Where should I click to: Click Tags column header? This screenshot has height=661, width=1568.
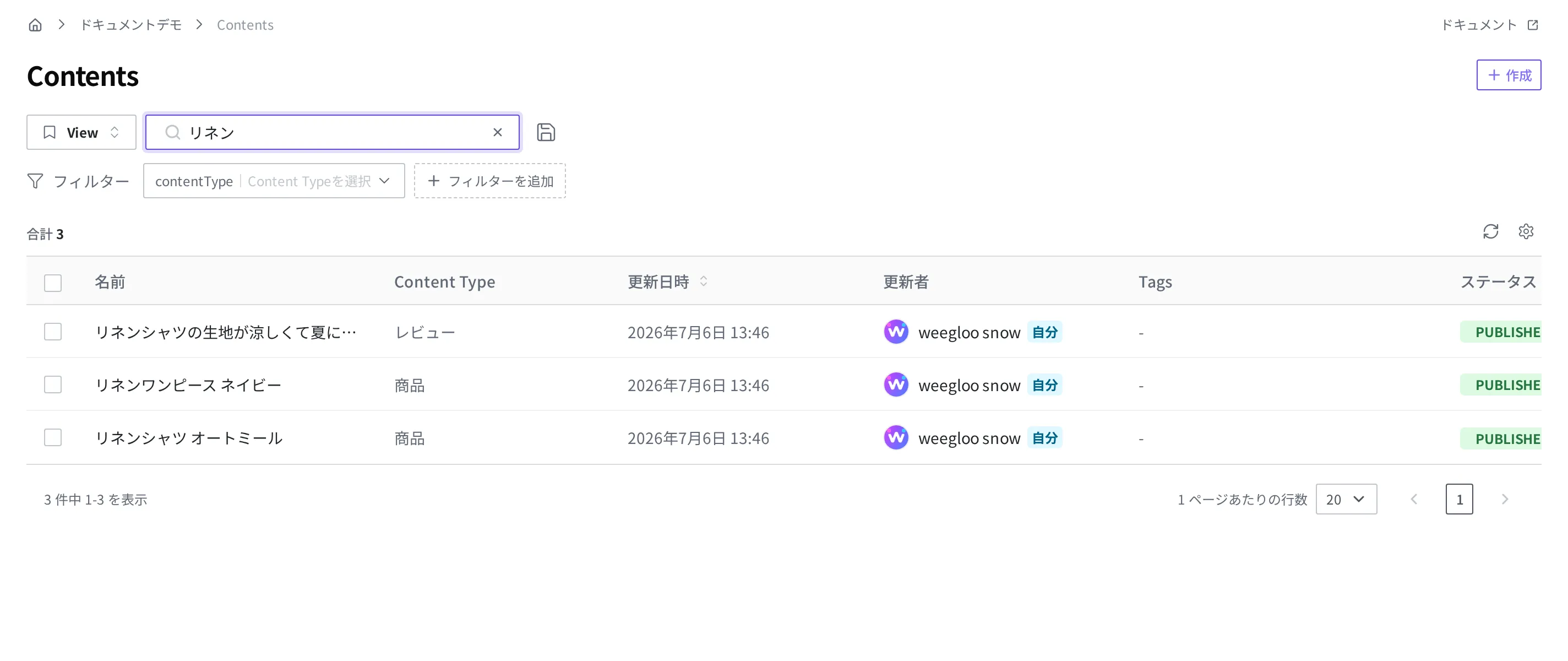[1155, 282]
